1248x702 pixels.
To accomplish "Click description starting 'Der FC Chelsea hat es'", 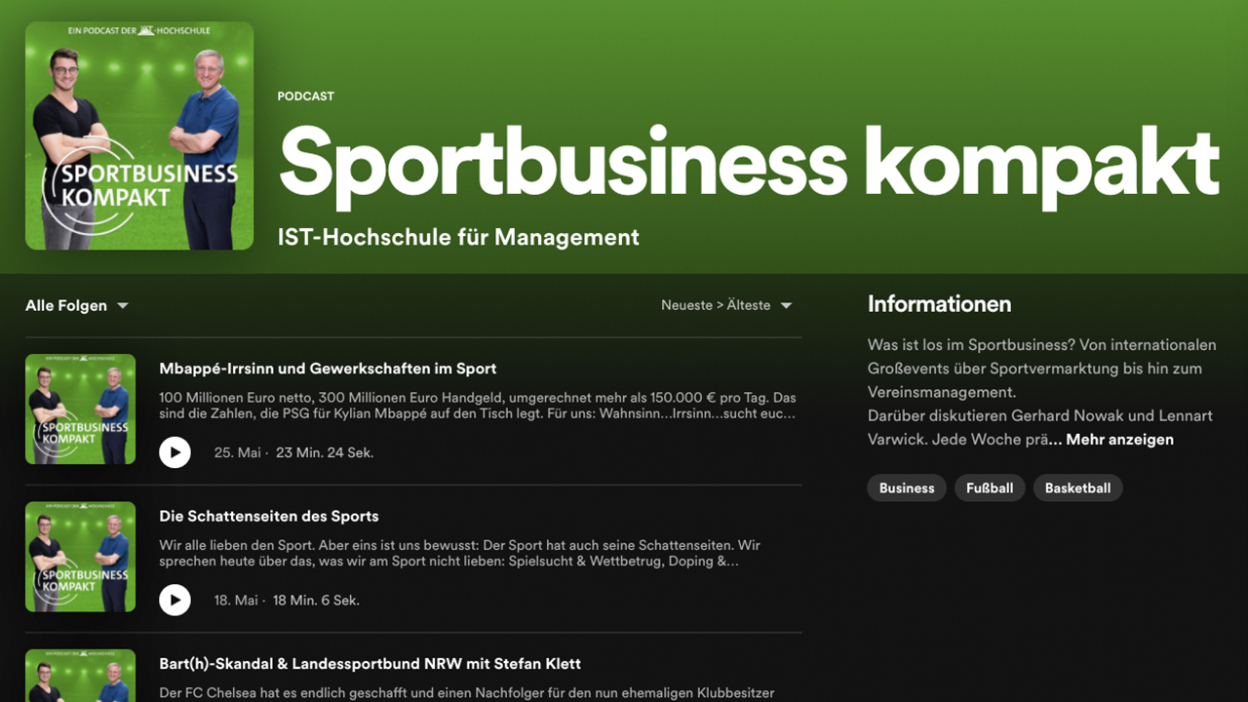I will click(467, 693).
